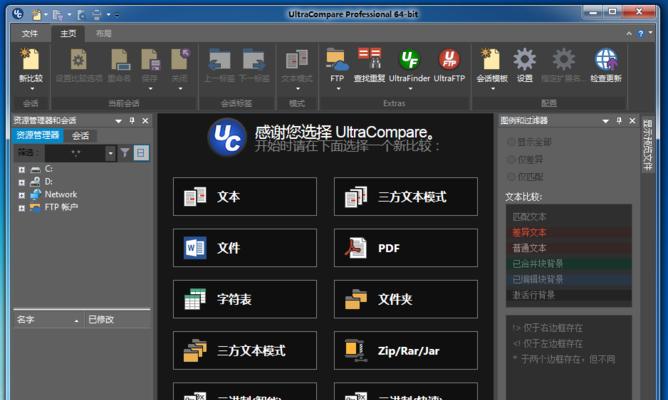The height and width of the screenshot is (400, 668).
Task: Start a Zip/Rar/Jar archive comparison
Action: tap(406, 351)
